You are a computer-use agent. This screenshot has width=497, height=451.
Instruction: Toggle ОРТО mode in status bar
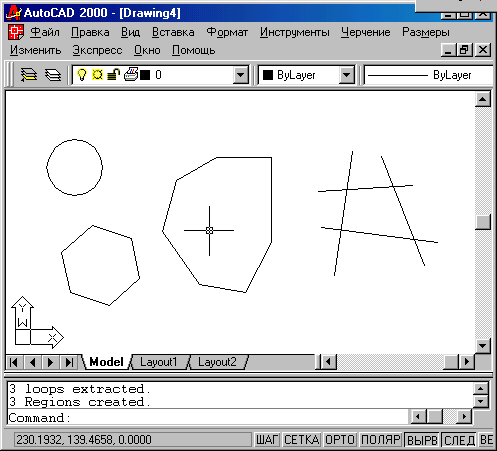(340, 440)
